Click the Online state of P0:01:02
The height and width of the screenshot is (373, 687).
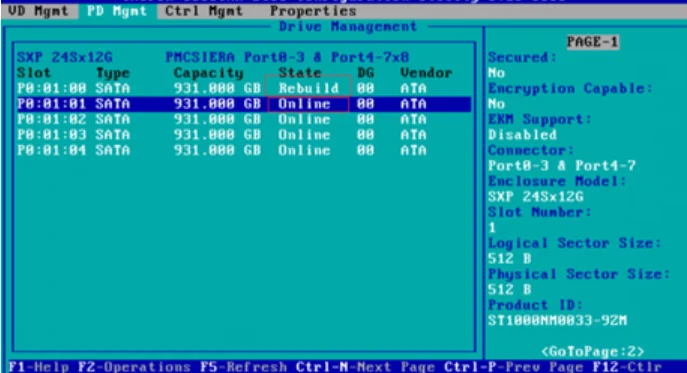[304, 119]
